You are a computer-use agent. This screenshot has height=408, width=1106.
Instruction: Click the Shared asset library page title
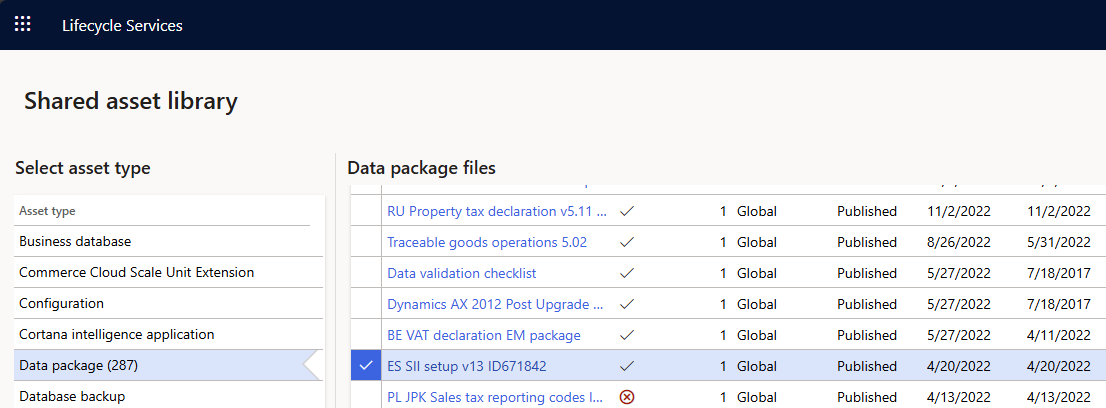click(130, 101)
